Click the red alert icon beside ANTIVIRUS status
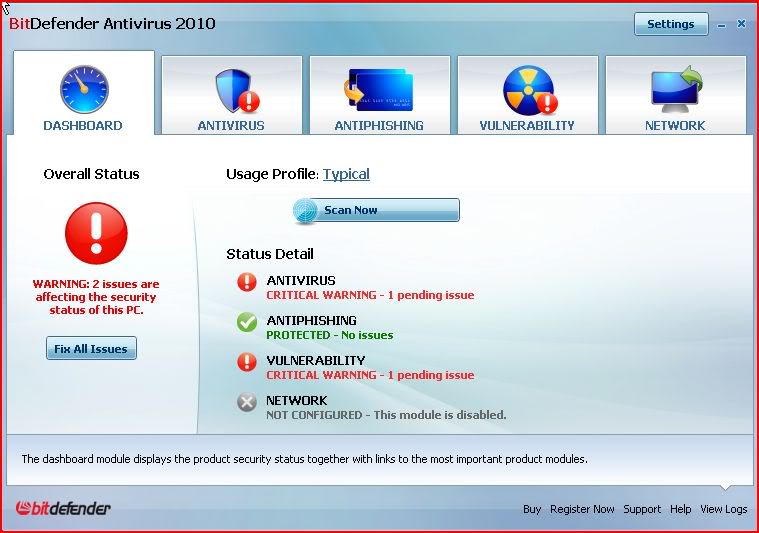Screen dimensions: 759x533 click(x=247, y=282)
